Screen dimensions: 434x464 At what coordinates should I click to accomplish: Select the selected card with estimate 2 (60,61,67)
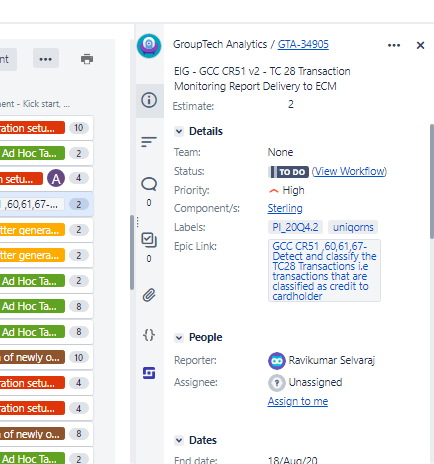pos(46,204)
